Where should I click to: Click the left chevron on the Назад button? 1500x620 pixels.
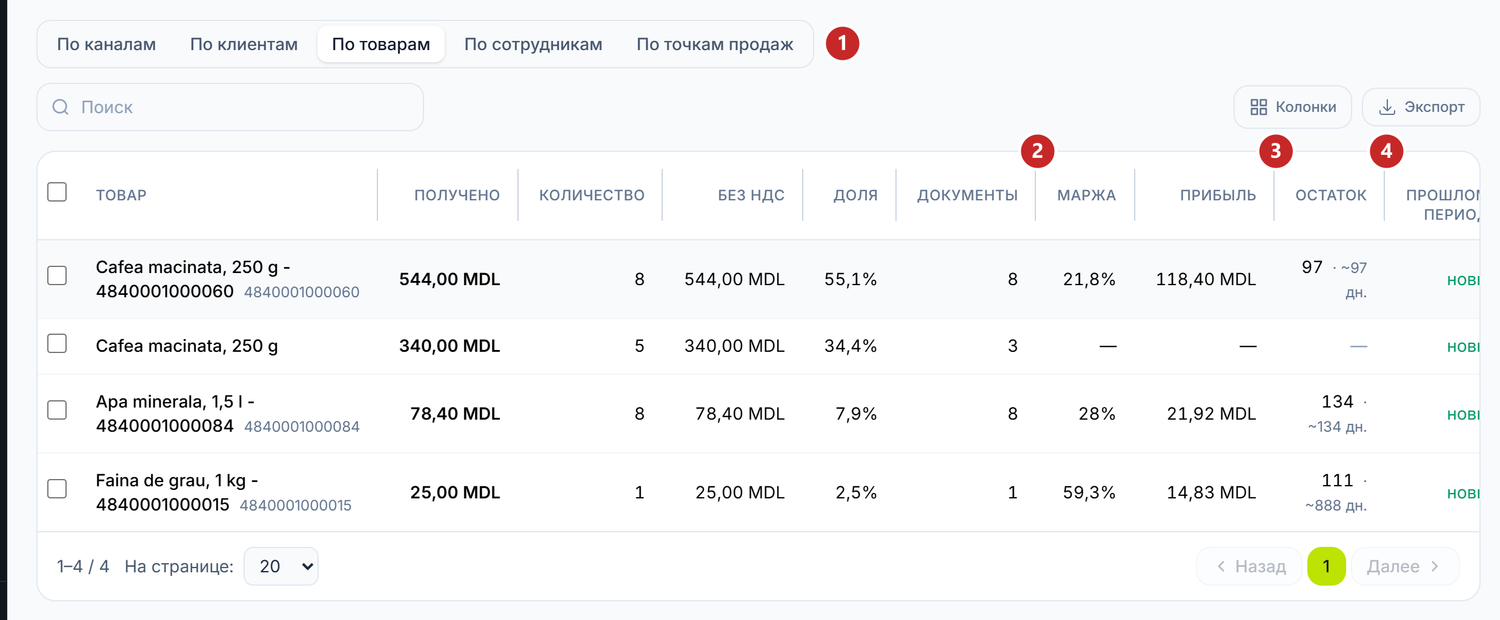1220,566
